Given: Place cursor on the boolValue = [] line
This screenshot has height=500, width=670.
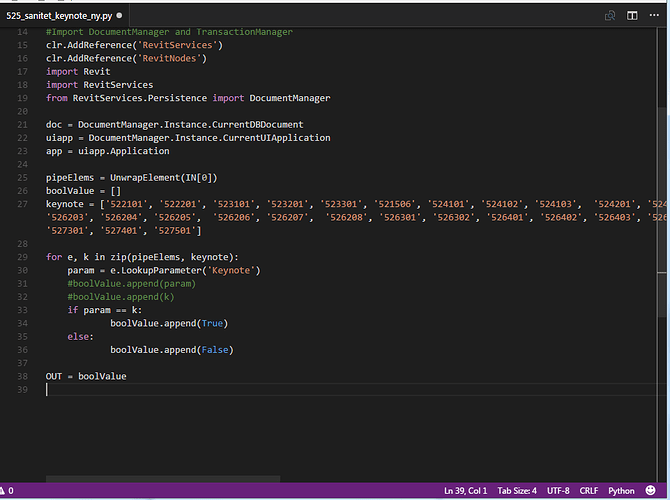Looking at the screenshot, I should click(83, 190).
